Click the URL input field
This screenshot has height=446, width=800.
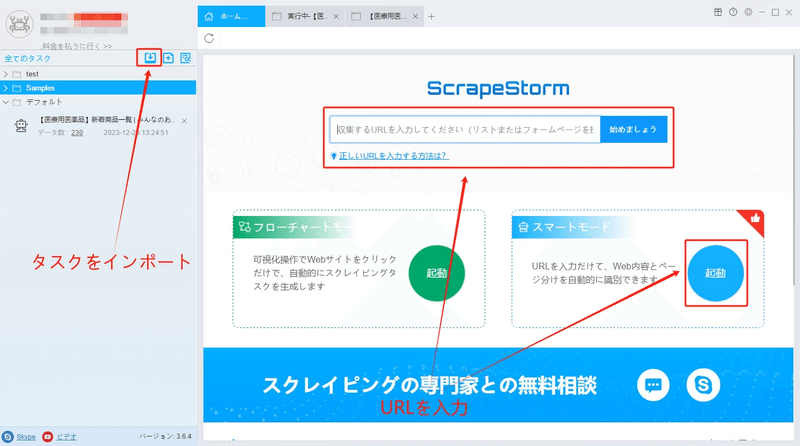(465, 130)
